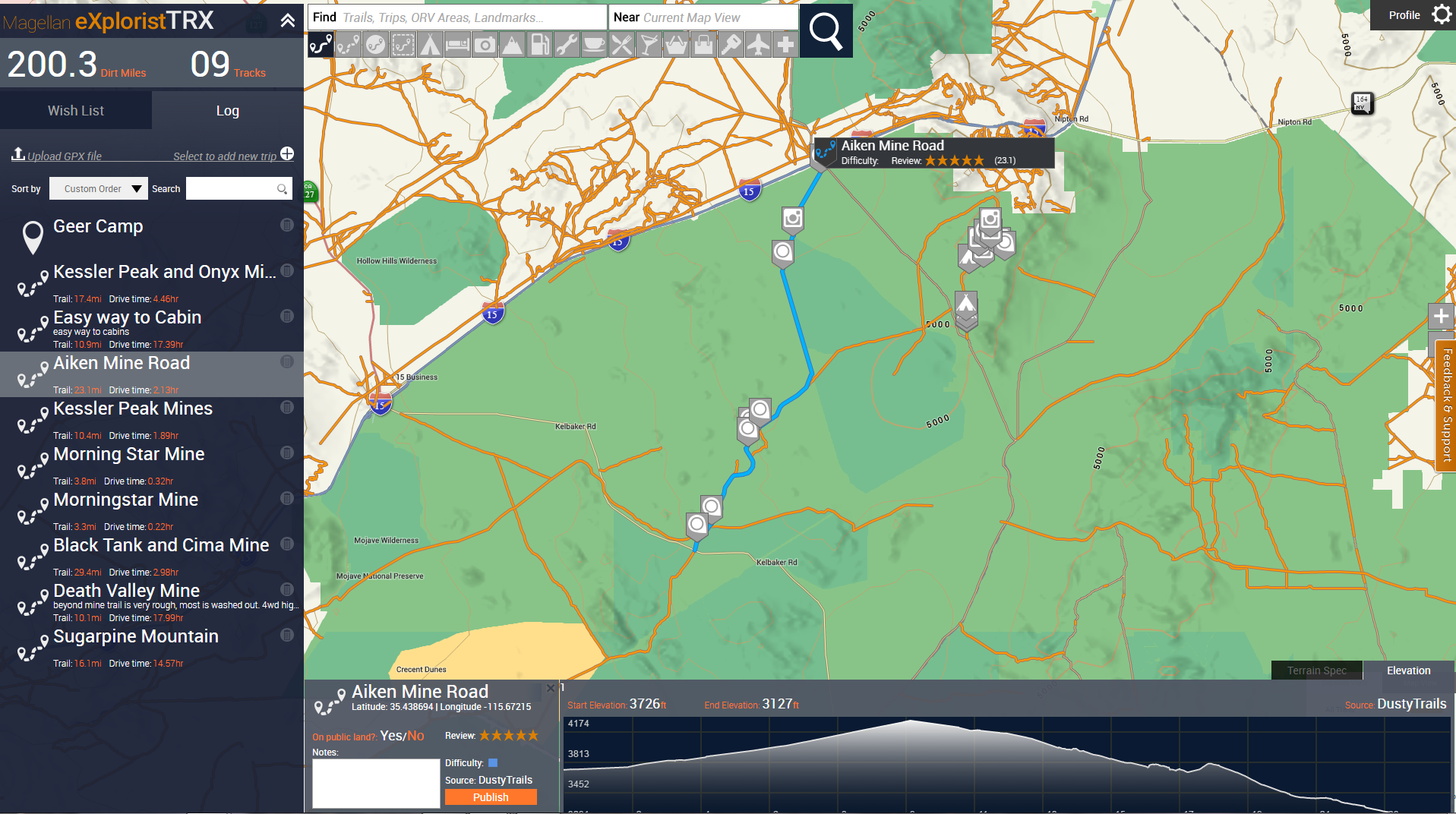Click the blue Difficulty color swatch
The image size is (1456, 814).
coord(494,762)
